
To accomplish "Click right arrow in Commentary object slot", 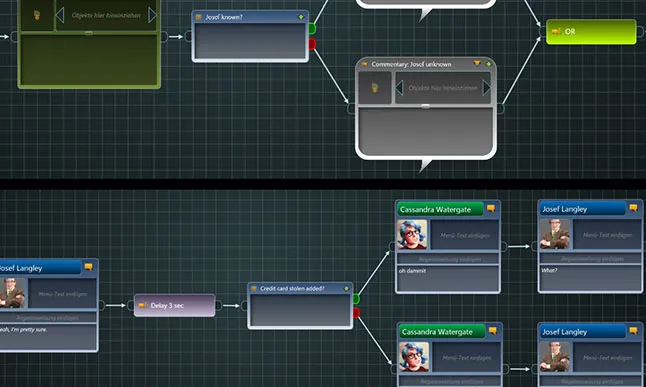I will (487, 88).
